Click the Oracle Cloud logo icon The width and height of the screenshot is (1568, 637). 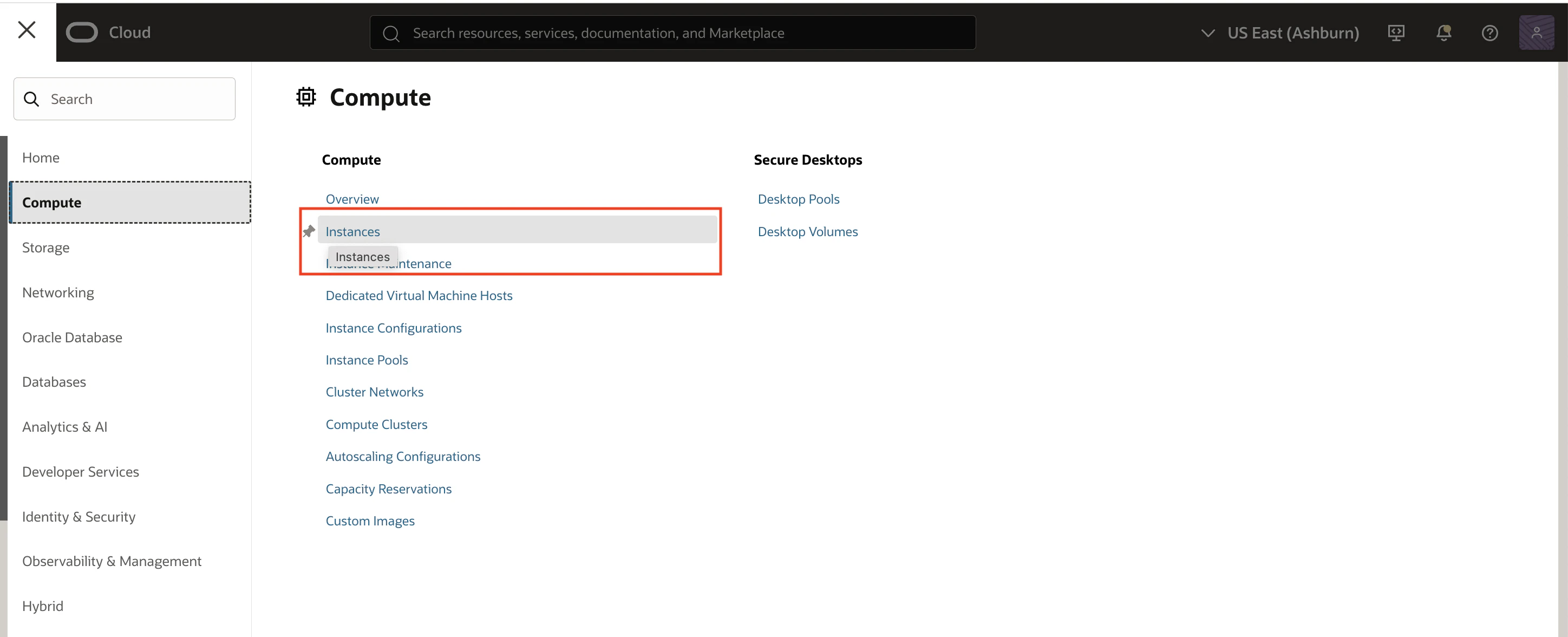click(x=82, y=32)
